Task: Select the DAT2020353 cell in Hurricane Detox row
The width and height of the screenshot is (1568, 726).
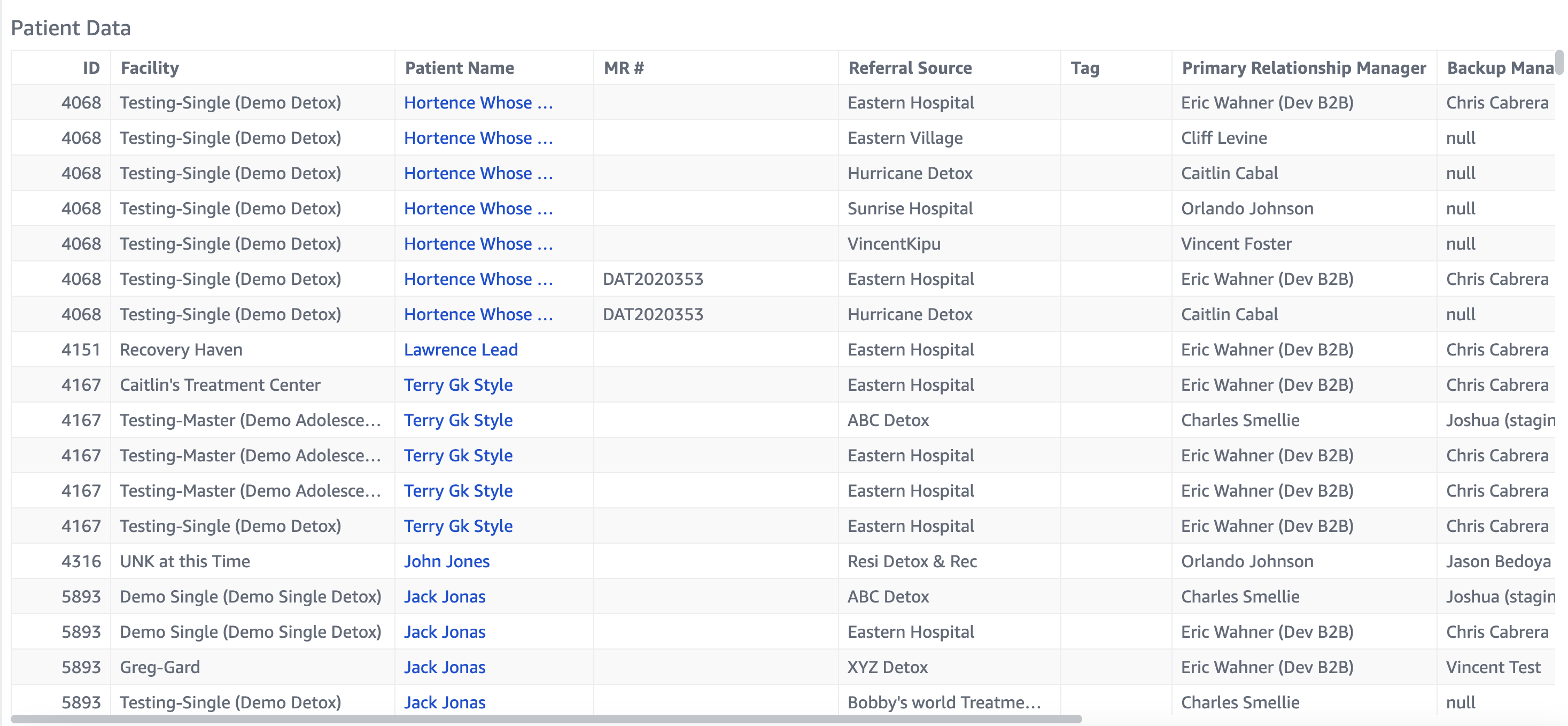Action: click(x=653, y=314)
